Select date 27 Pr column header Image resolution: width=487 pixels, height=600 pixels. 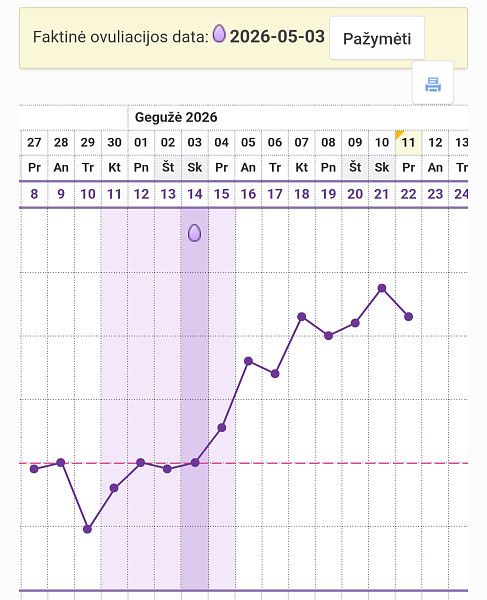(34, 155)
